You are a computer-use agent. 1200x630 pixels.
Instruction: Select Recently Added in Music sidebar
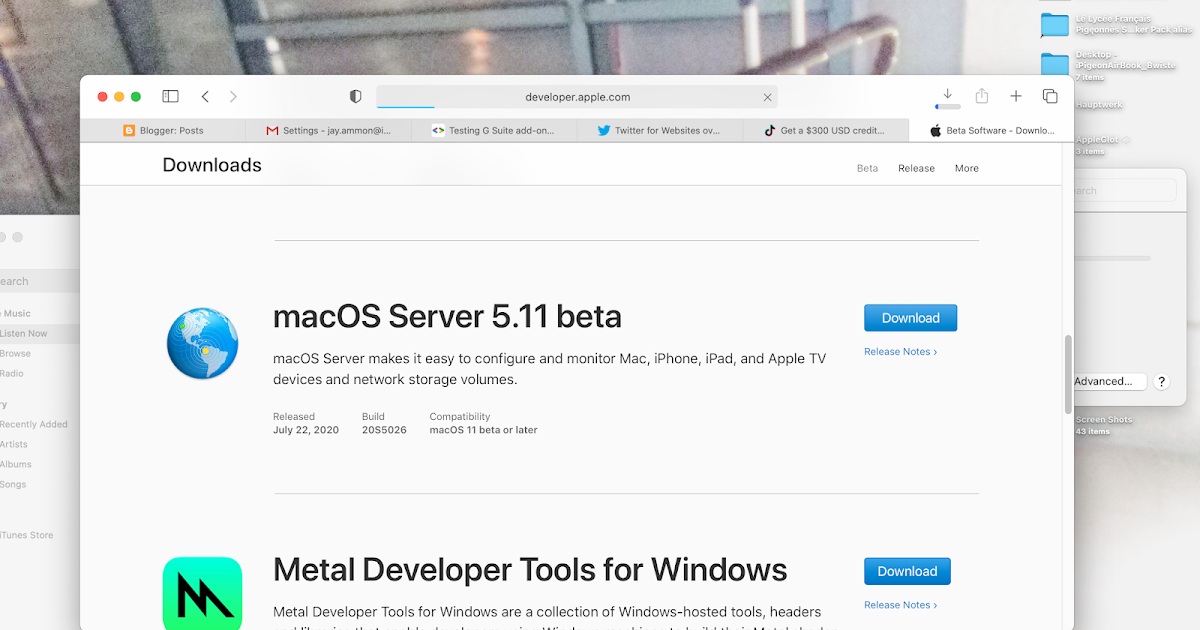coord(34,424)
